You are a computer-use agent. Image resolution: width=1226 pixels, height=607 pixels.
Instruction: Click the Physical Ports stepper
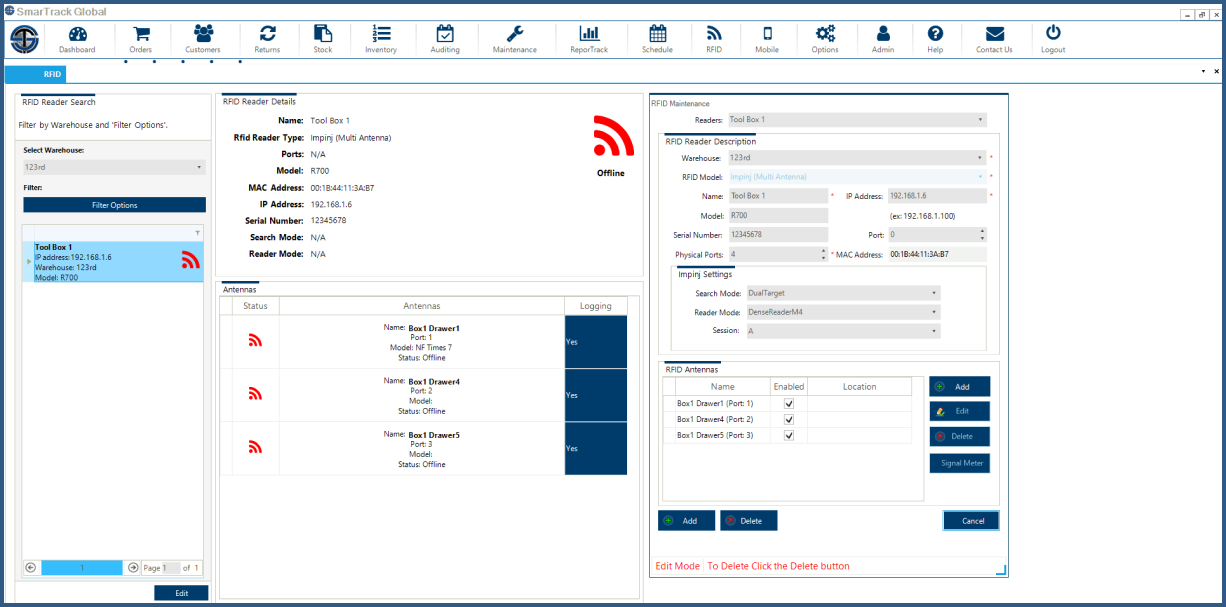coord(823,254)
